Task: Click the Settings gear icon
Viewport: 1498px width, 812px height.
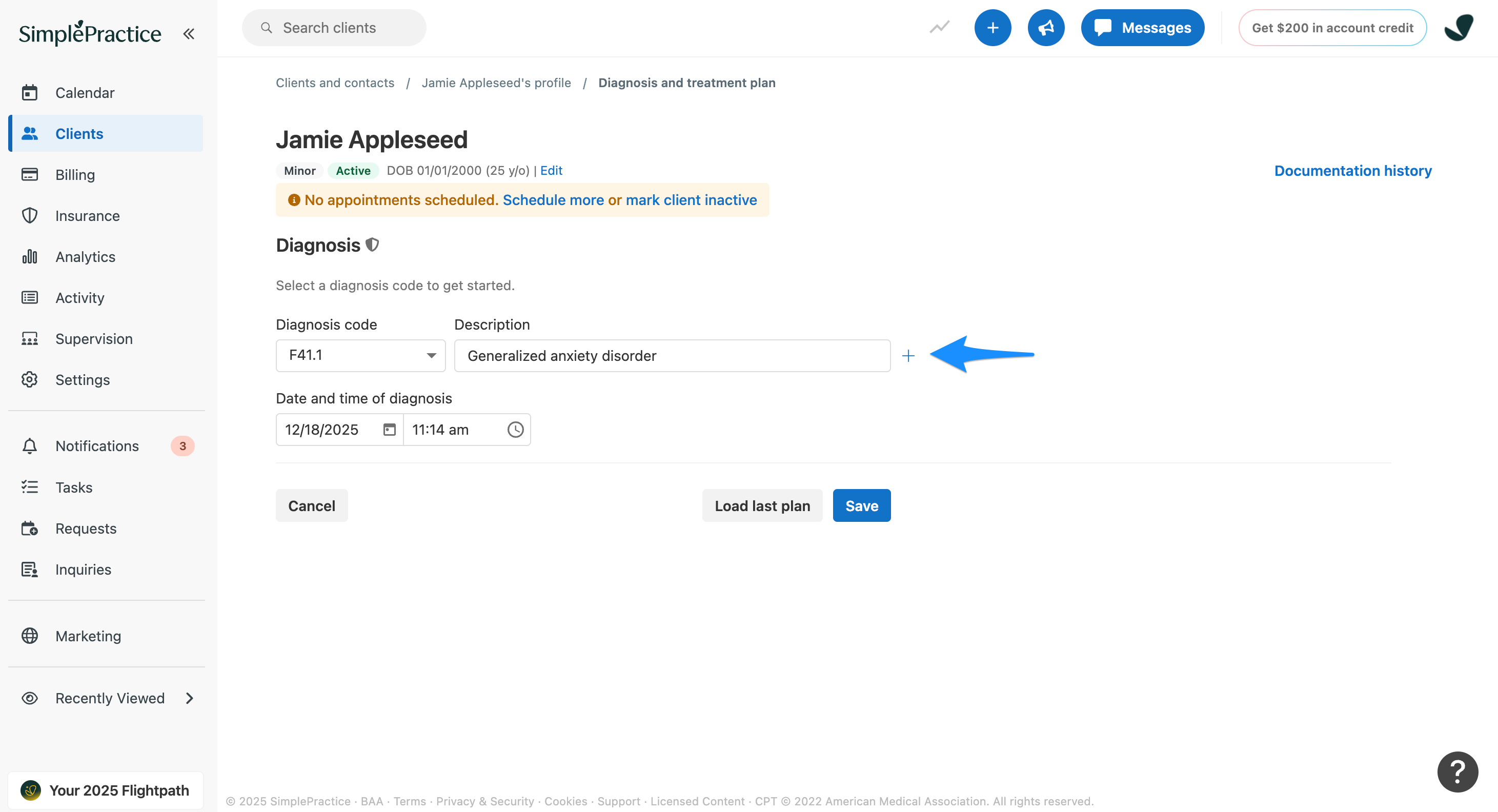Action: coord(30,379)
